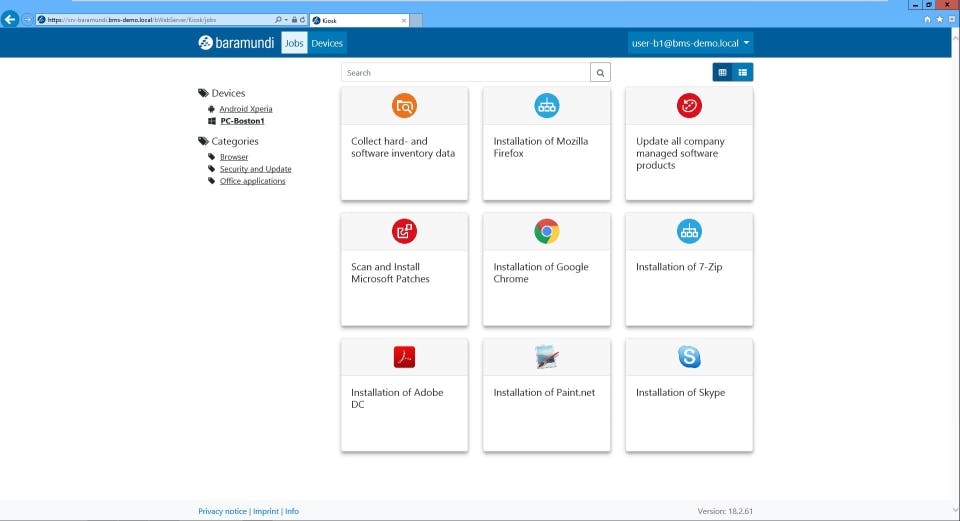960x521 pixels.
Task: Click the 'Version: 18.2.61' footer text
Action: tap(725, 511)
